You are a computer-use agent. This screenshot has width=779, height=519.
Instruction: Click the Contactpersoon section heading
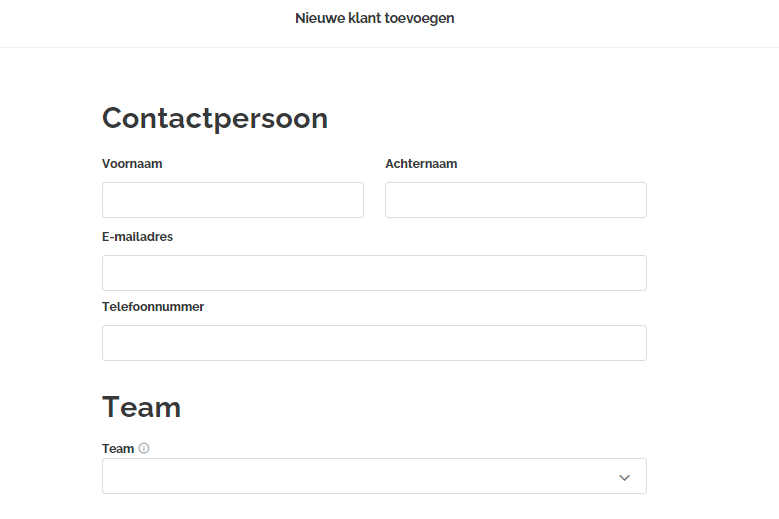tap(215, 118)
